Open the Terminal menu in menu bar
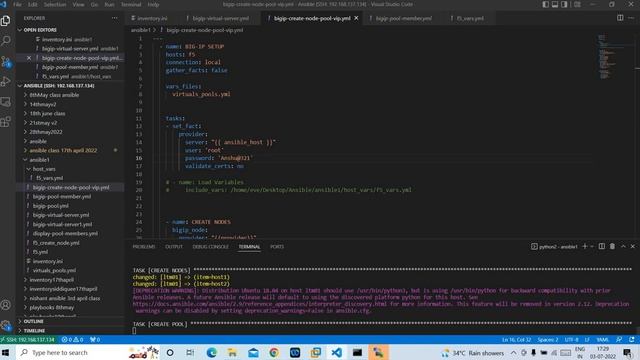Image resolution: width=640 pixels, height=360 pixels. [131, 4]
